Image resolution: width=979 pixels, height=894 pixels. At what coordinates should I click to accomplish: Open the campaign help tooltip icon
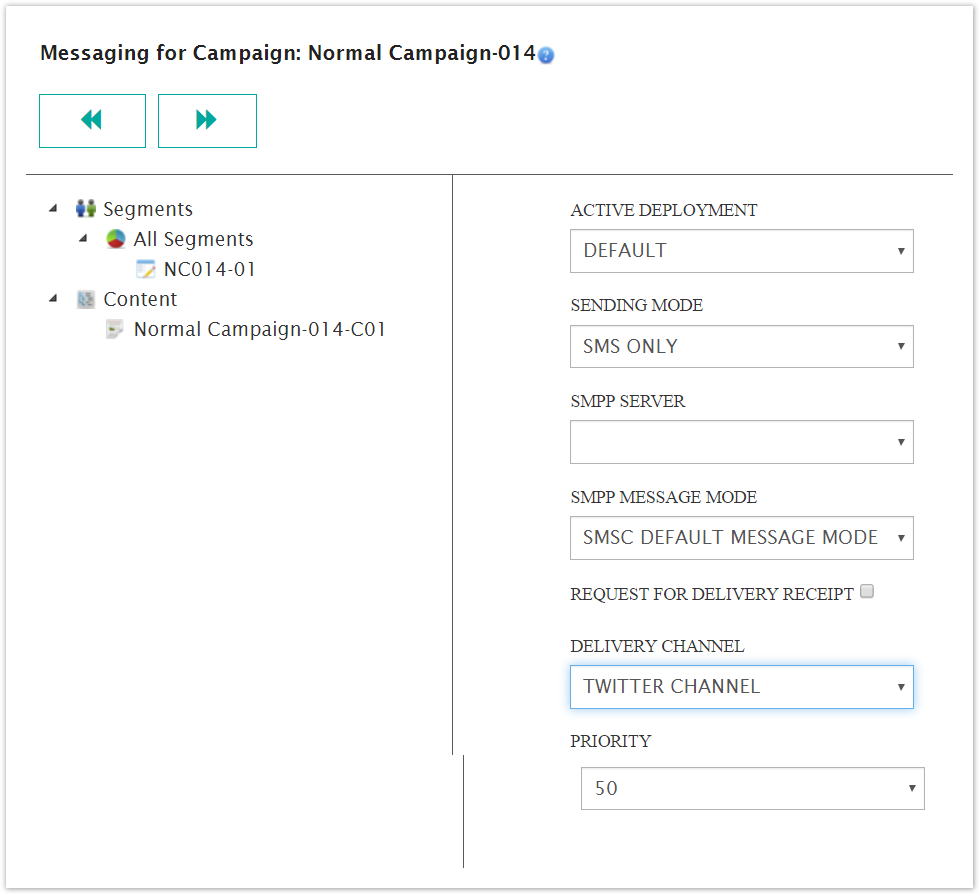pos(544,56)
